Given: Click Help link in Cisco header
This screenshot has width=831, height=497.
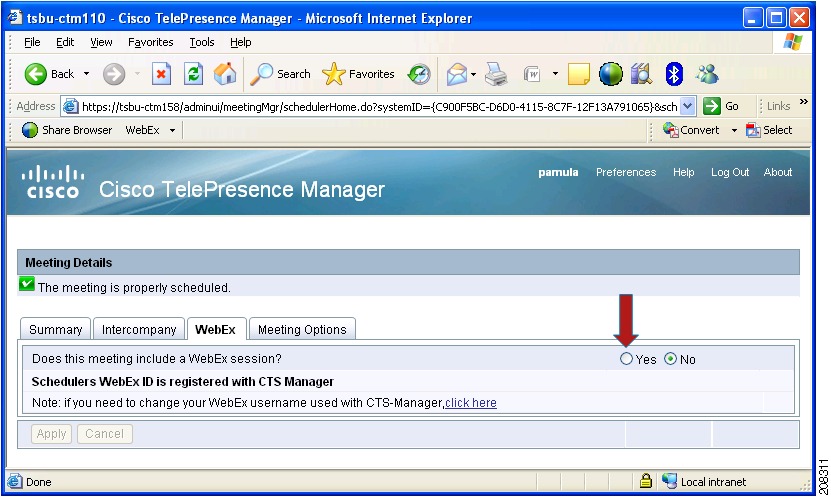Looking at the screenshot, I should point(684,172).
